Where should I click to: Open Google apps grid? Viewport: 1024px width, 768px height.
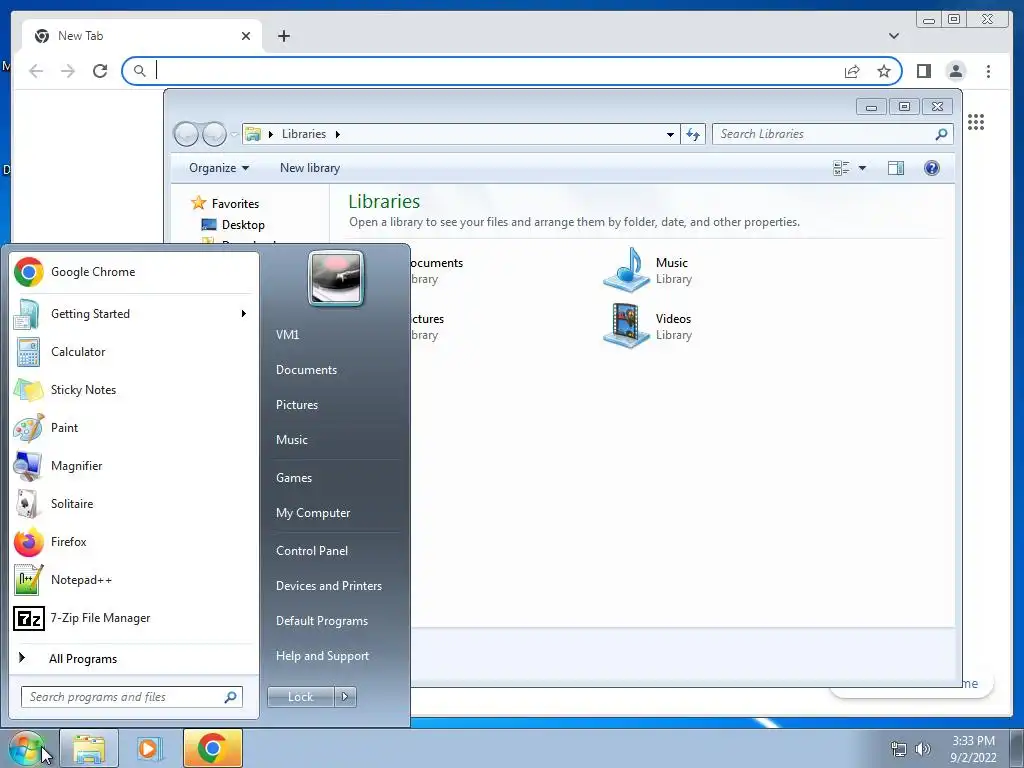coord(976,122)
